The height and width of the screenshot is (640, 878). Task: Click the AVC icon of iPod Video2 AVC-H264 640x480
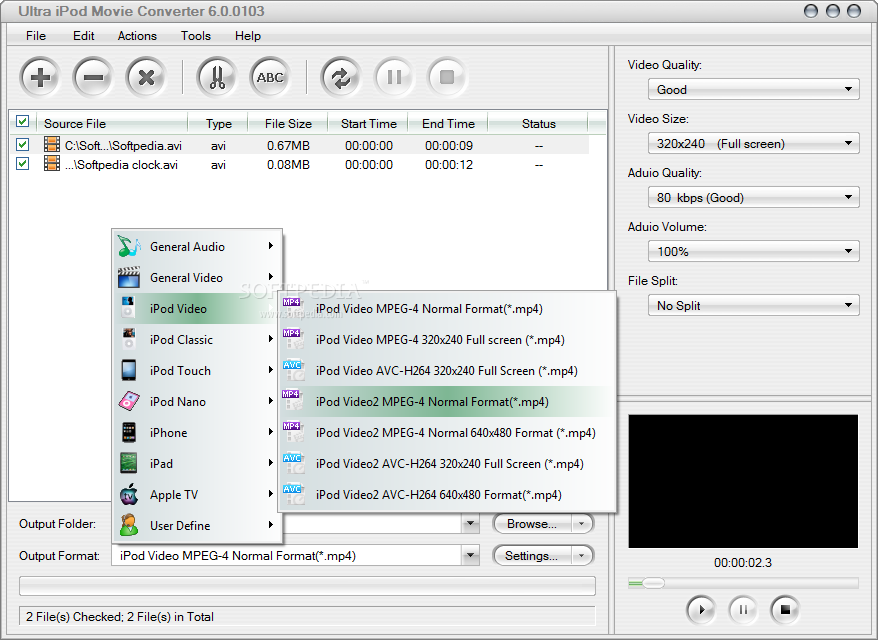[293, 494]
